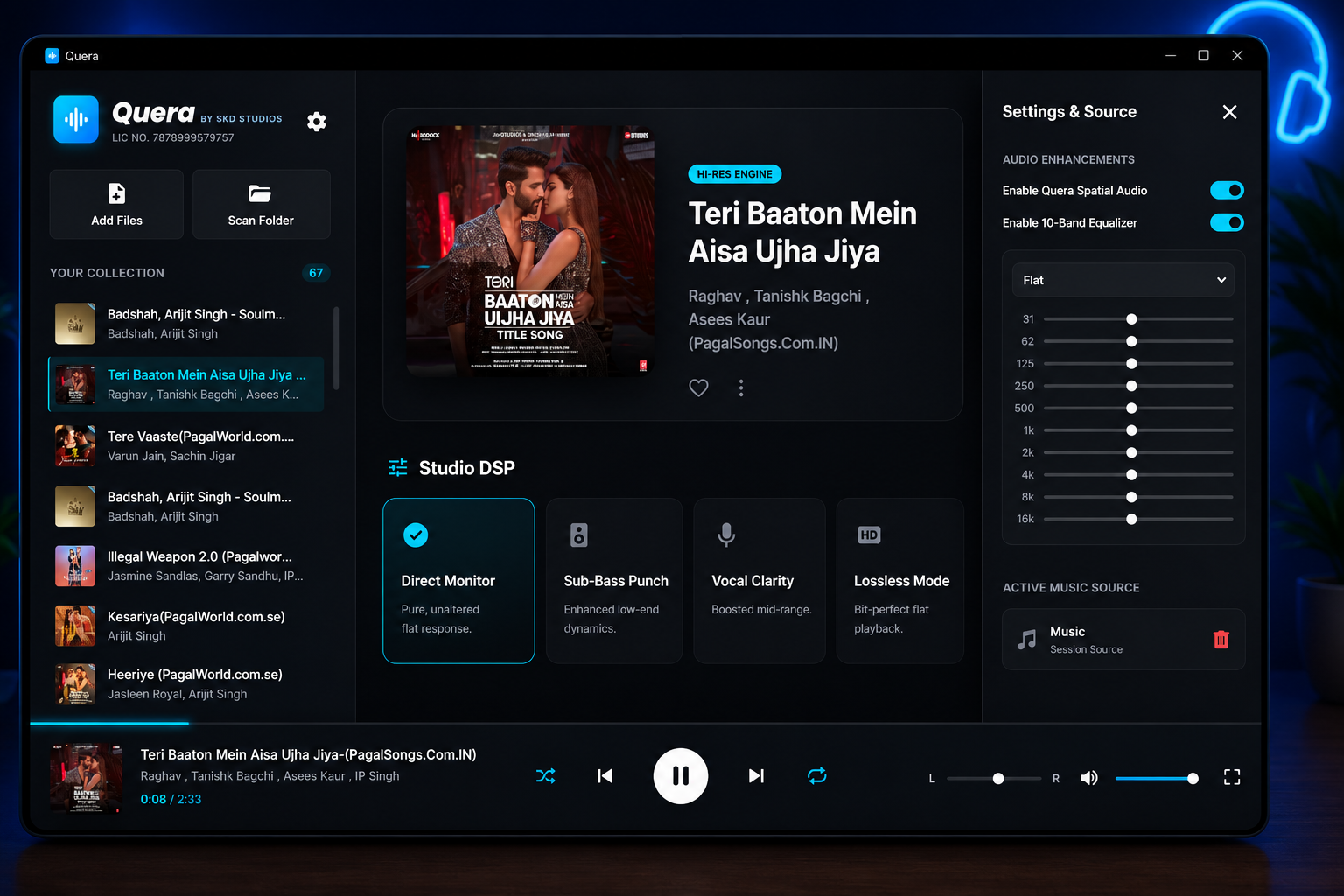Select the Vocal Clarity DSP mode
Screen dimensions: 1344x896
(759, 581)
